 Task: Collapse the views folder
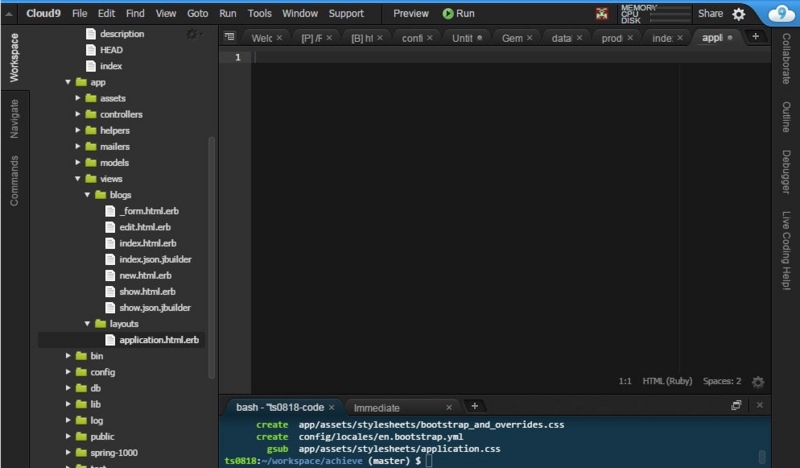click(x=78, y=179)
